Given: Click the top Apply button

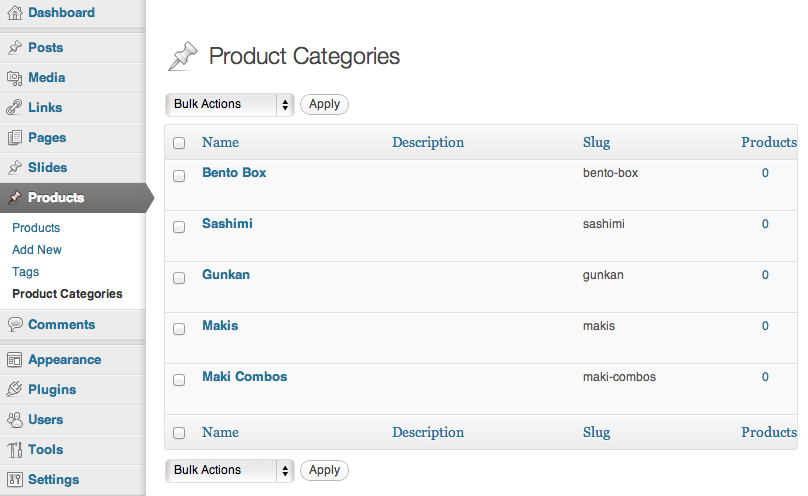Looking at the screenshot, I should 324,105.
